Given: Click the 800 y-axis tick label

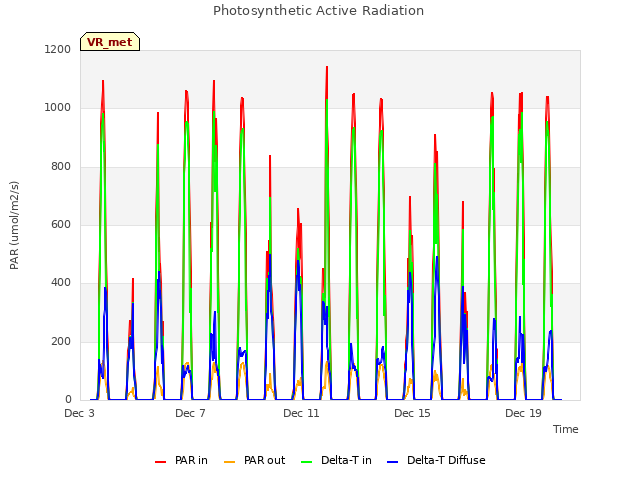Looking at the screenshot, I should [61, 167].
